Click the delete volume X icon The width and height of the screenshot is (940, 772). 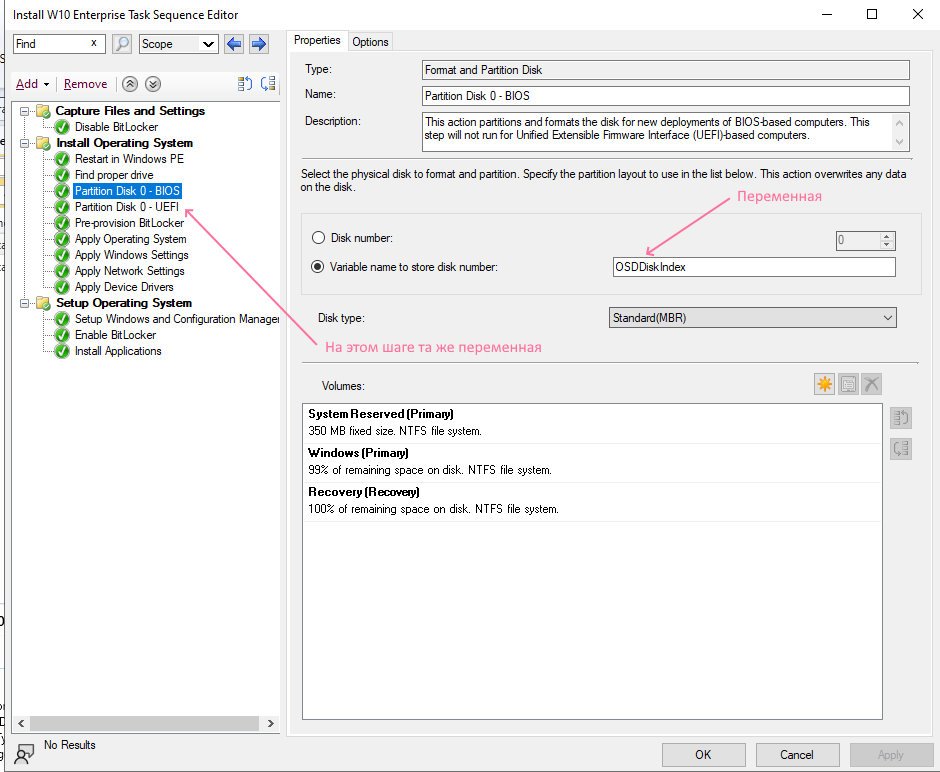click(871, 384)
